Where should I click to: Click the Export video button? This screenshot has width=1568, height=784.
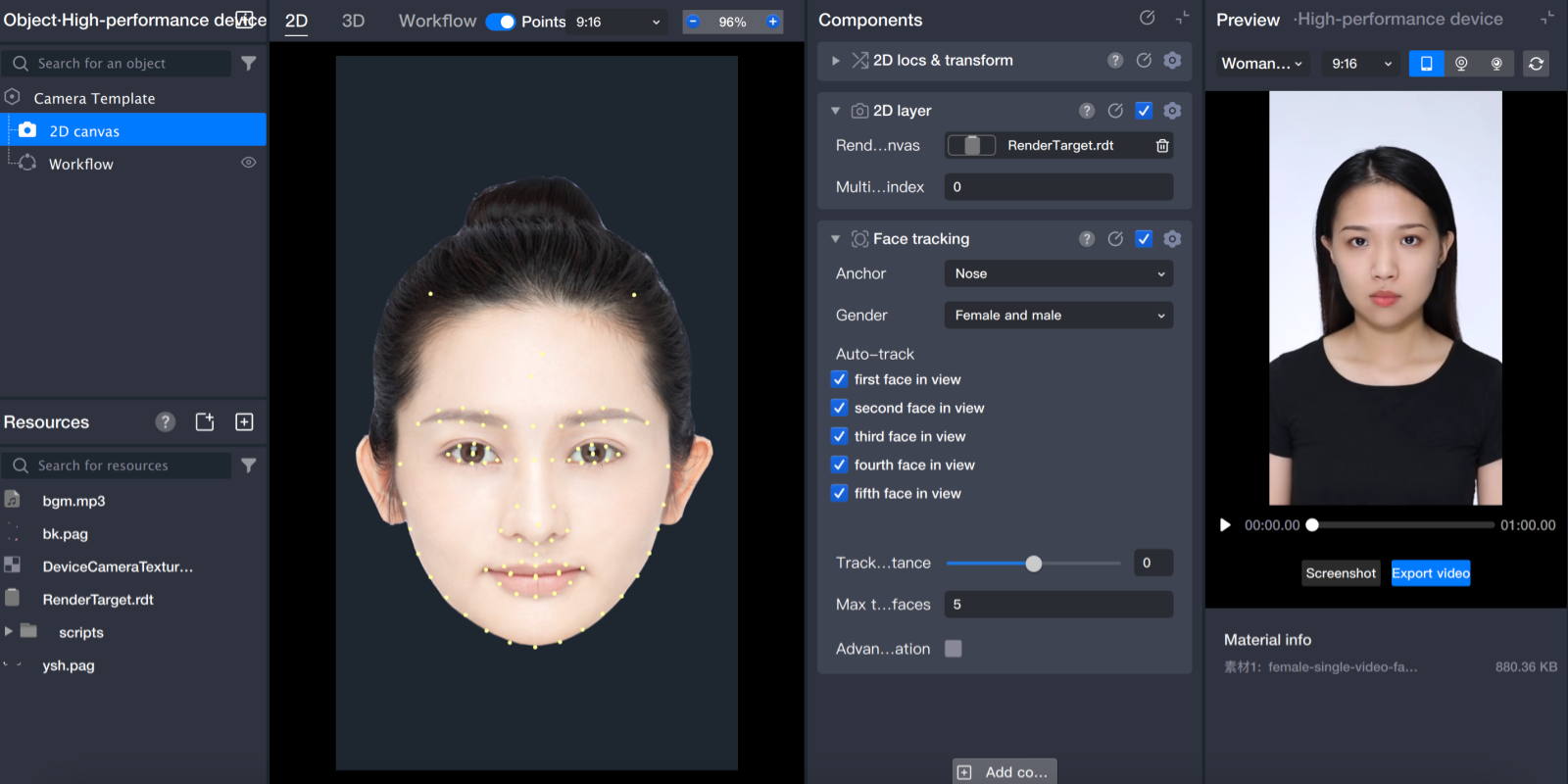[1430, 573]
